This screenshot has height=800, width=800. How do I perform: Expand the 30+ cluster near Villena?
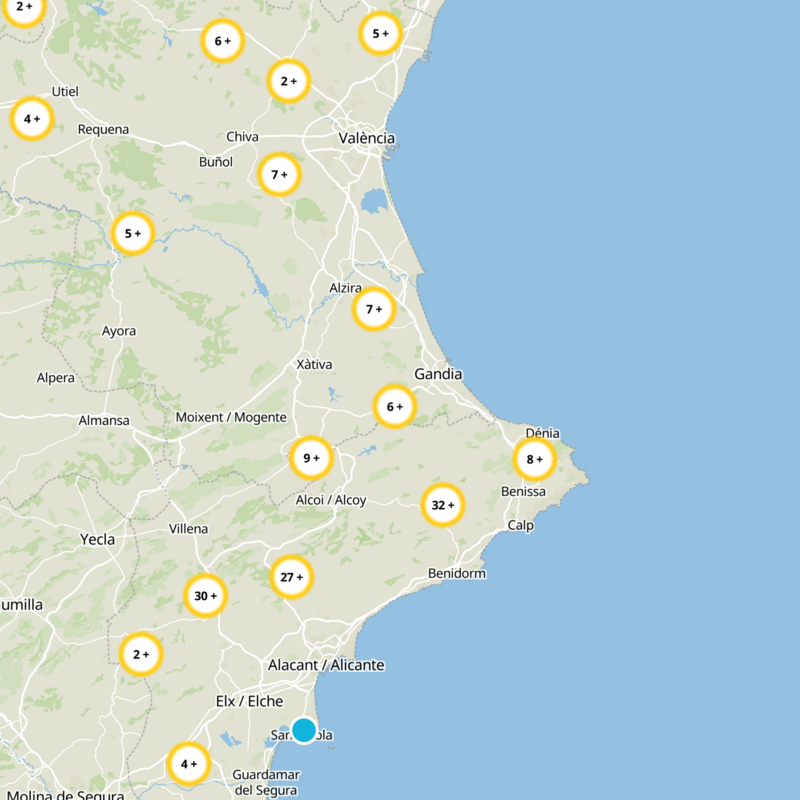tap(206, 596)
